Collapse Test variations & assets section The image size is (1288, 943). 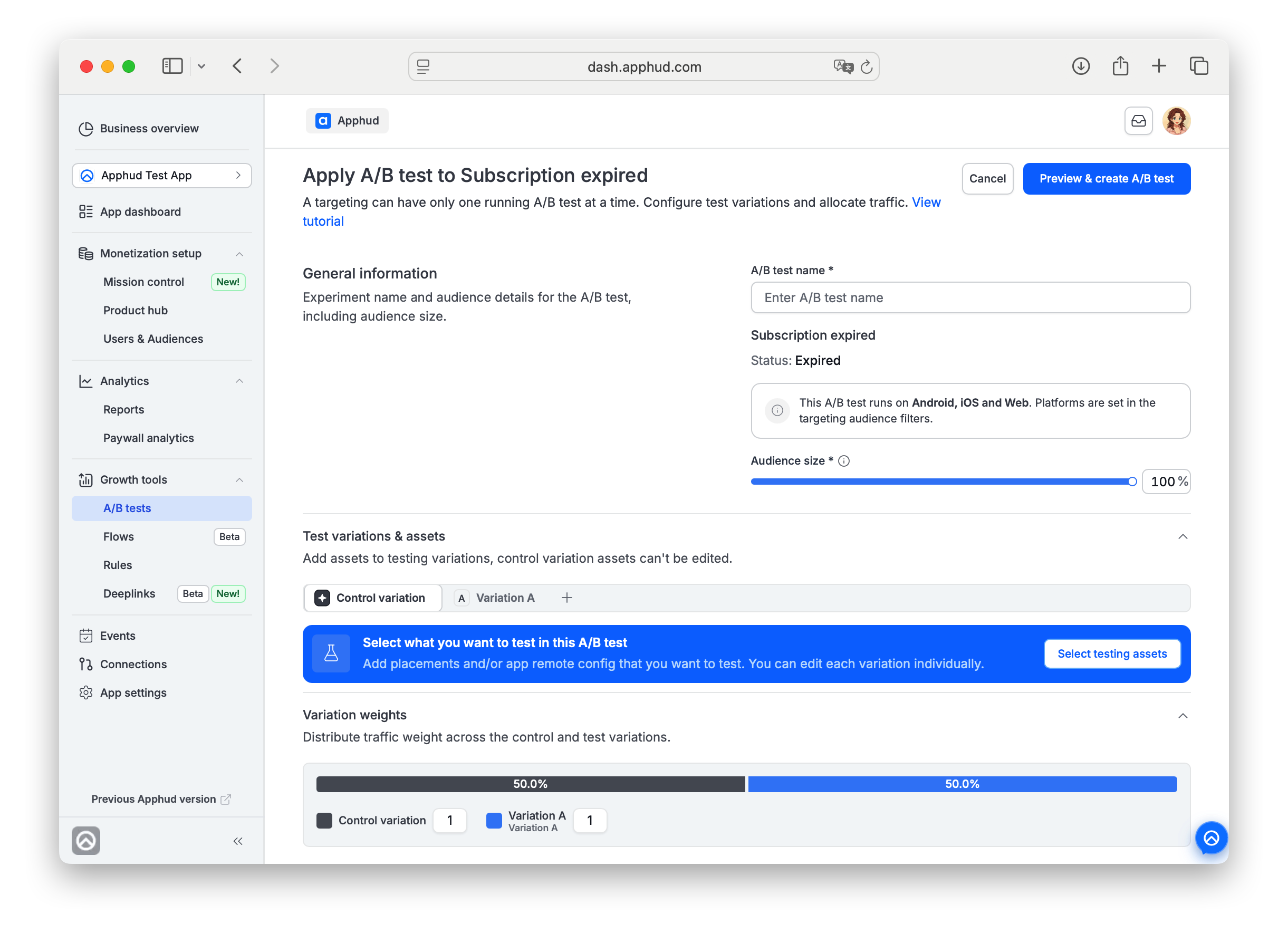(1183, 536)
